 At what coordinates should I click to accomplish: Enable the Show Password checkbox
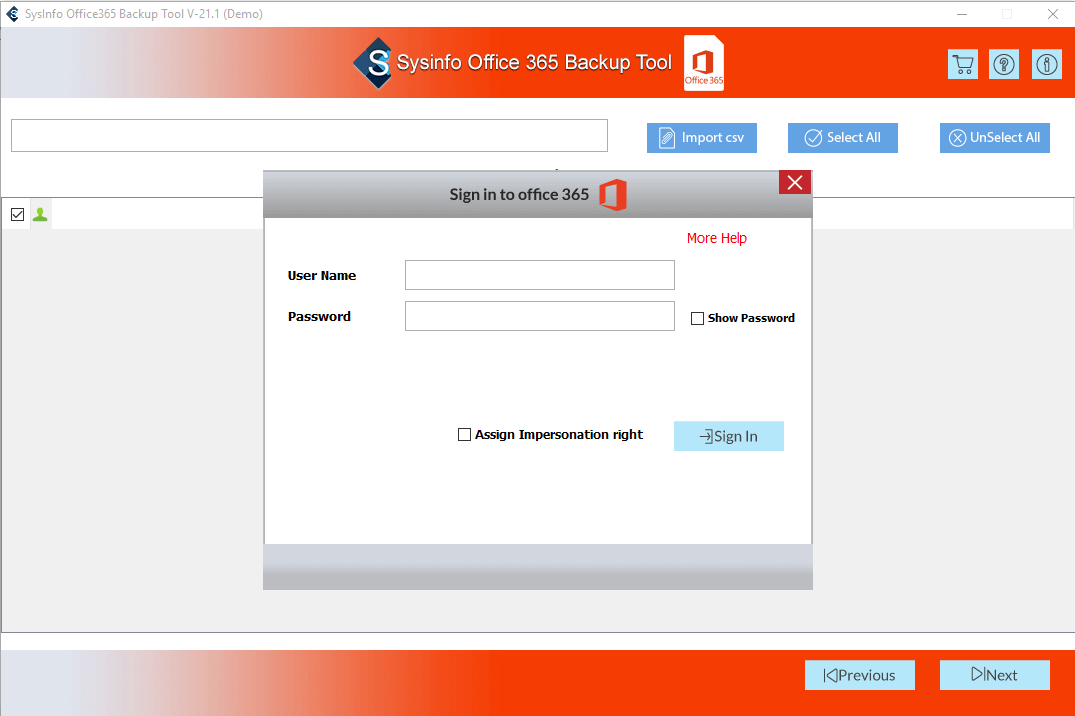pyautogui.click(x=698, y=319)
